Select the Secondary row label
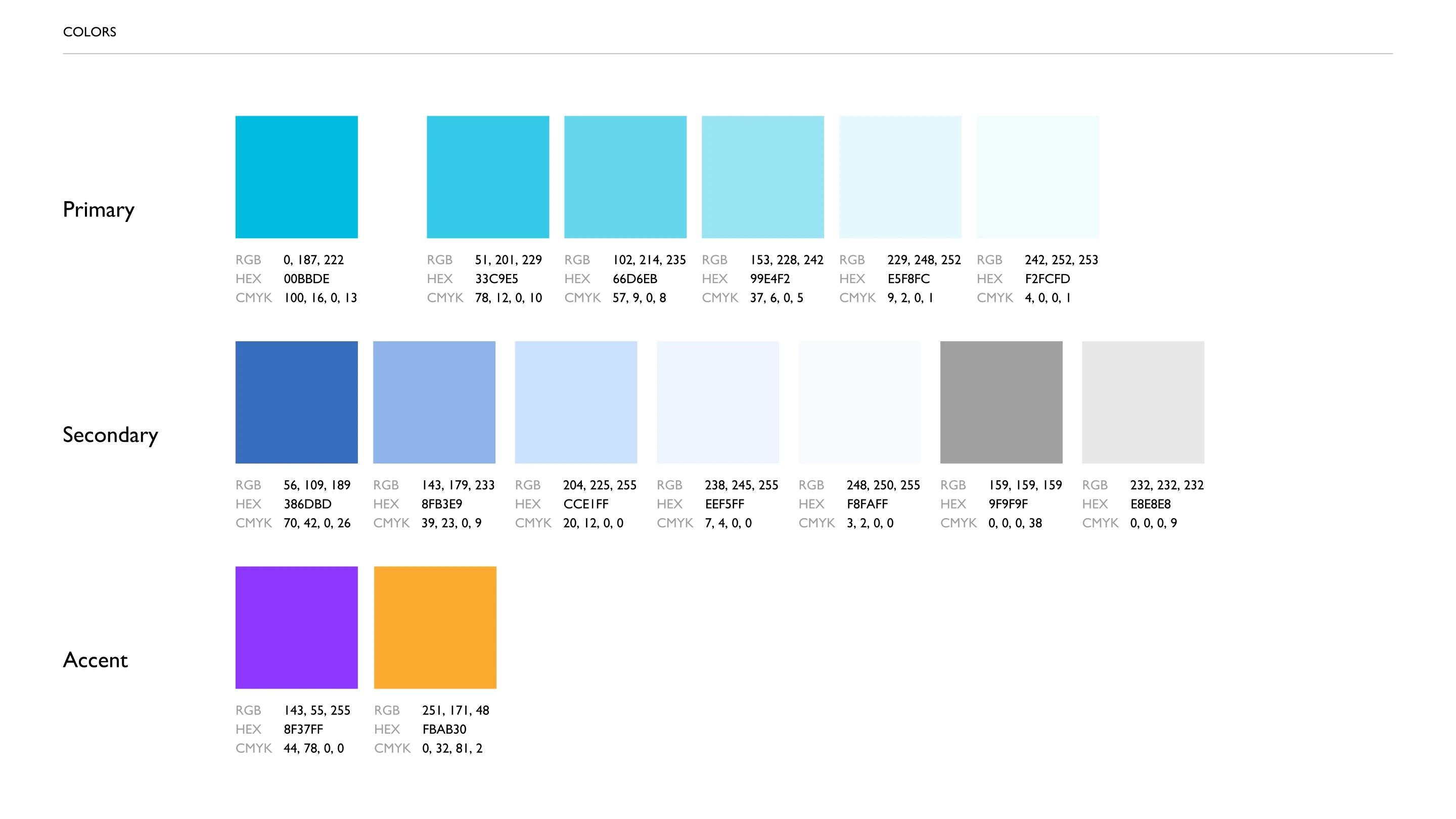This screenshot has width=1456, height=819. [x=110, y=435]
